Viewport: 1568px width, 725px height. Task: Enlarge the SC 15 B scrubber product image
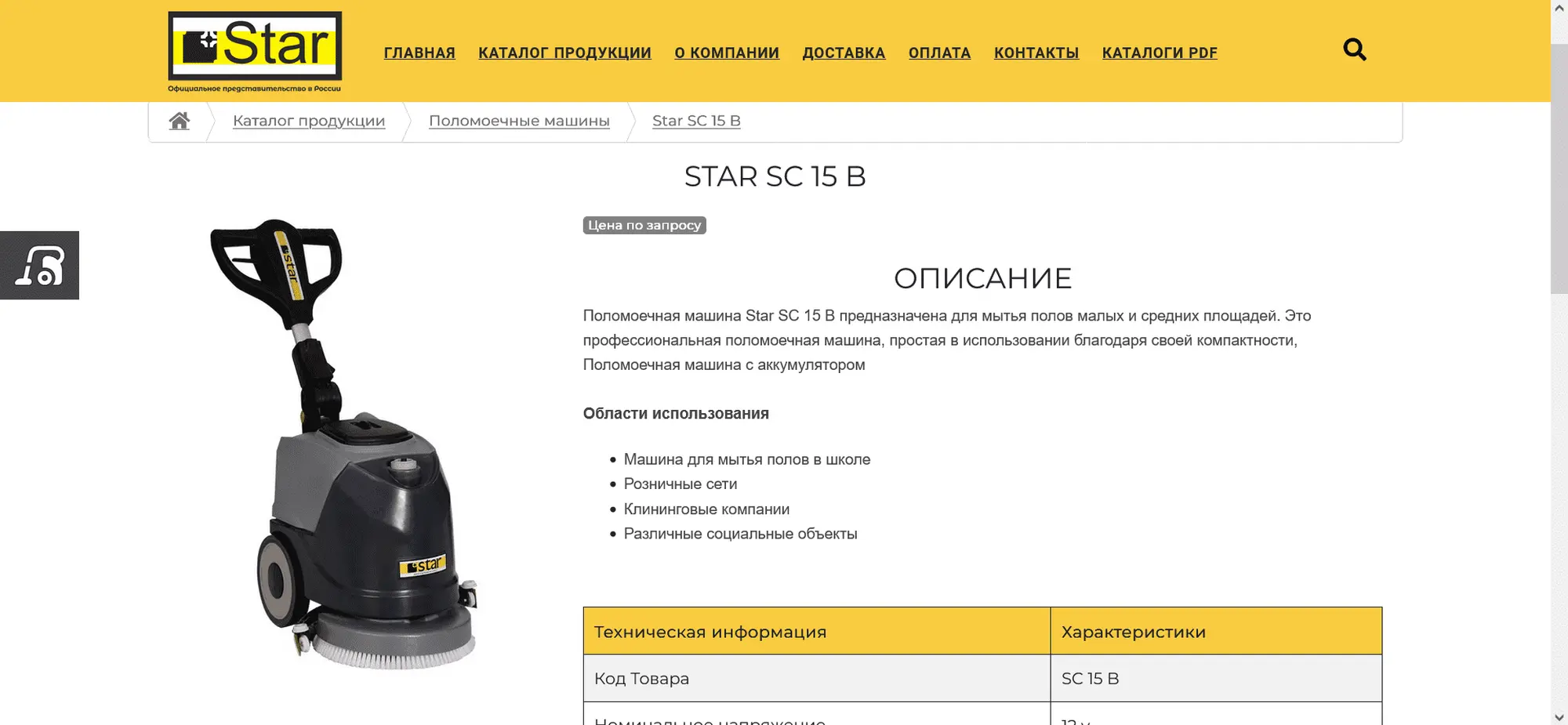click(x=345, y=444)
